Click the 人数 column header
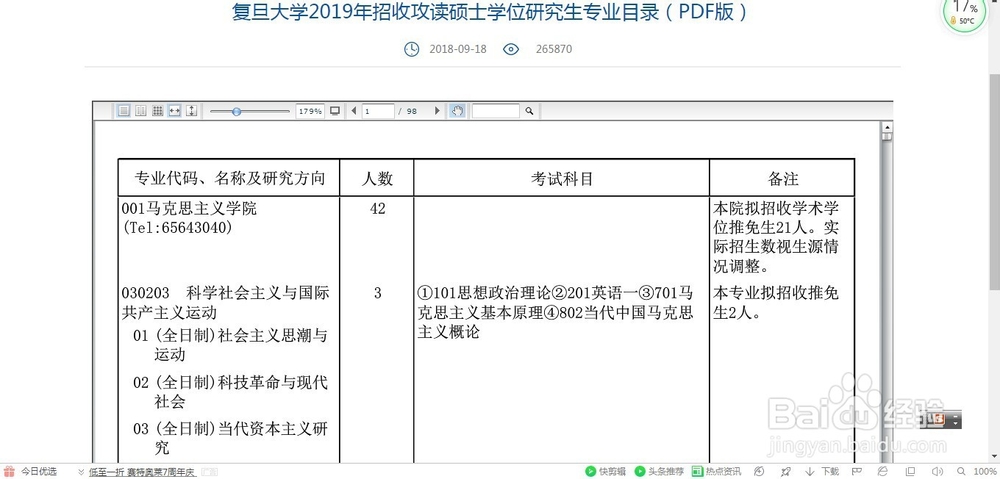Screen dimensions: 1000x479 (x=377, y=178)
